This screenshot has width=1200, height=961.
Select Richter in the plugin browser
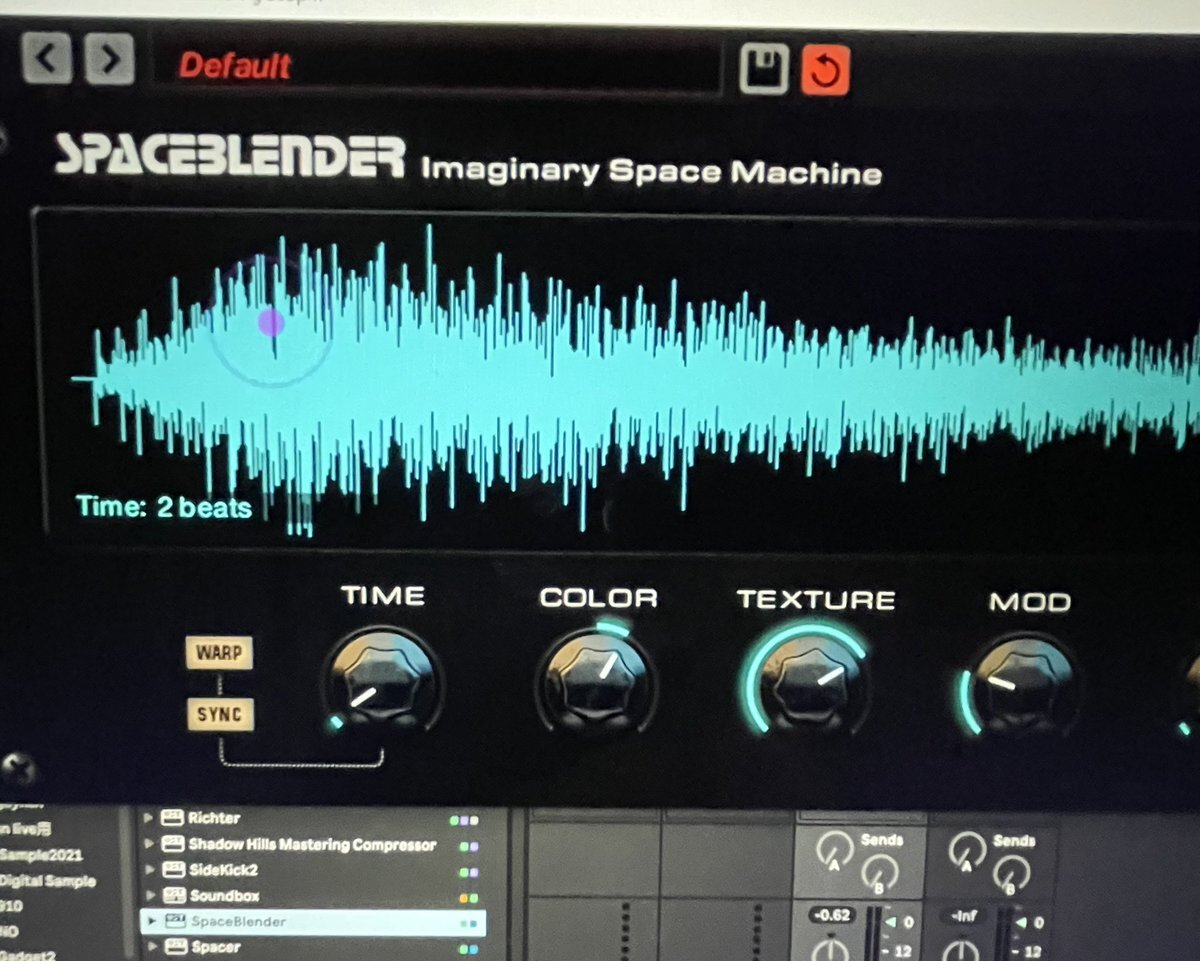pos(215,818)
